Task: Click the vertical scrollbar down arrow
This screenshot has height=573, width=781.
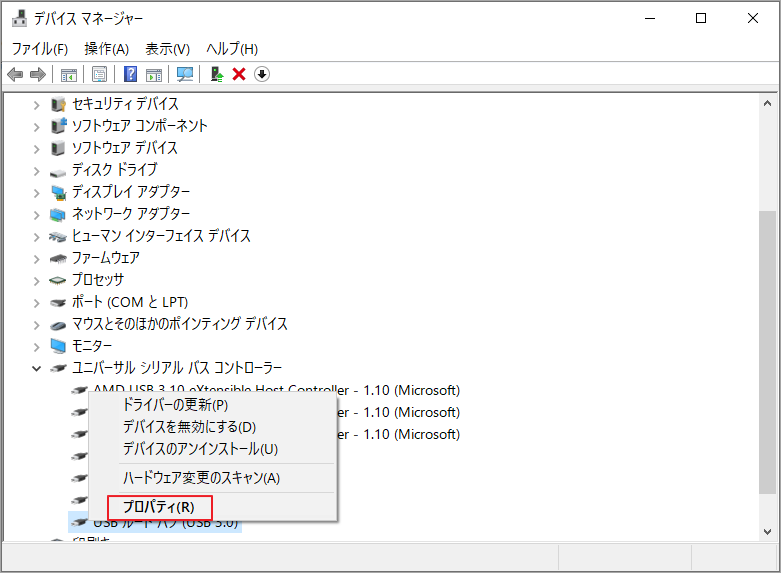Action: pos(767,532)
